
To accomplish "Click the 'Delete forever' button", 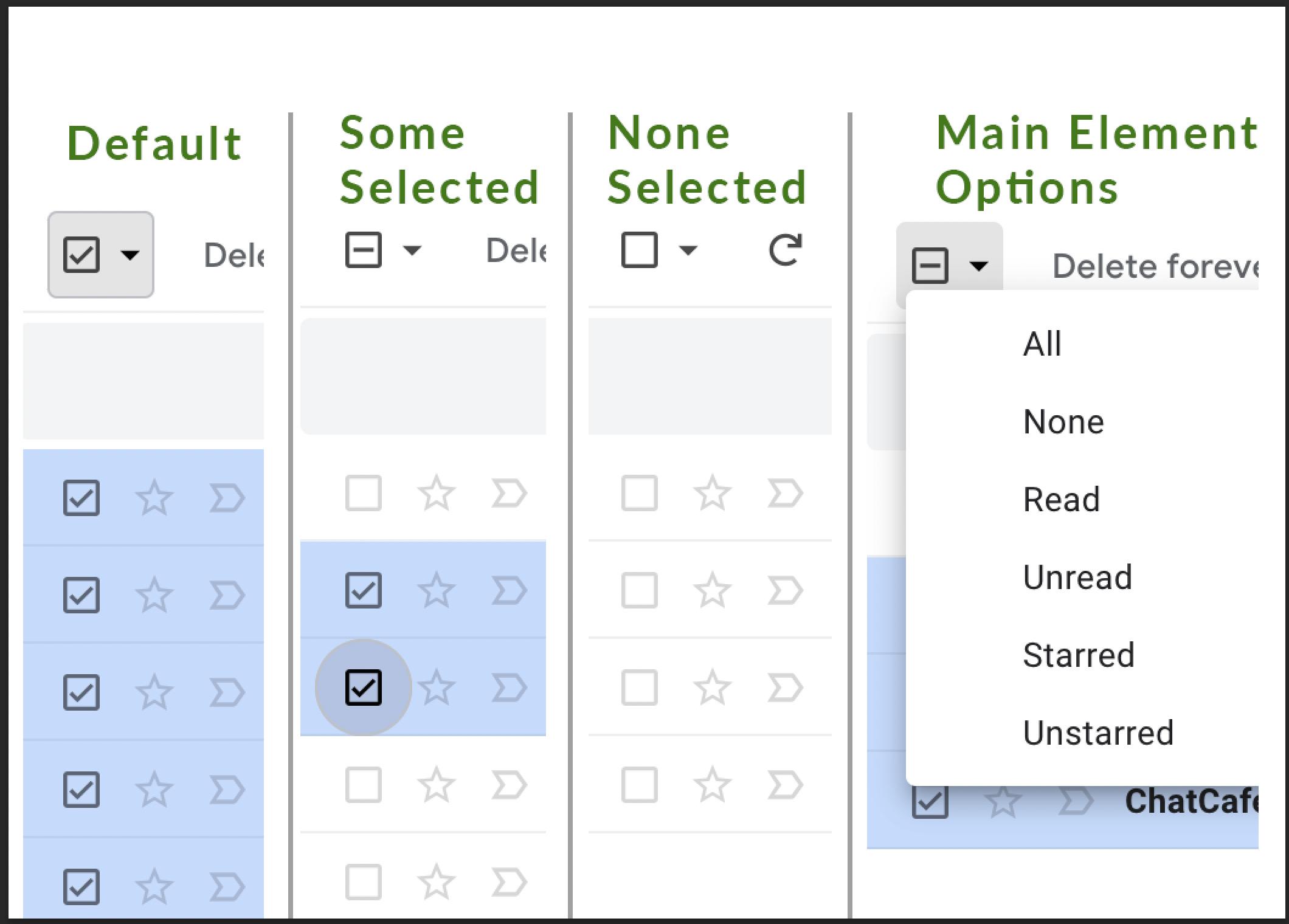I will pos(1154,266).
